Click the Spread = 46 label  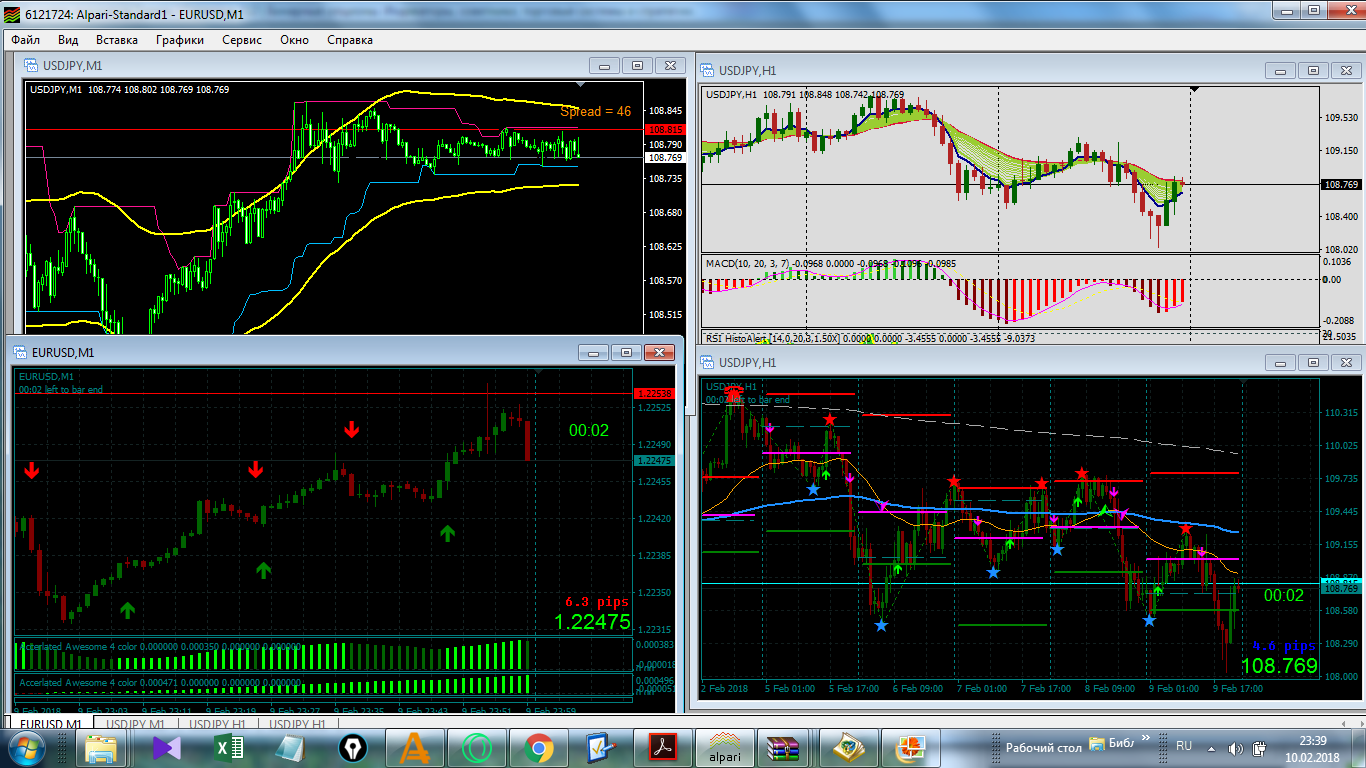pos(596,111)
